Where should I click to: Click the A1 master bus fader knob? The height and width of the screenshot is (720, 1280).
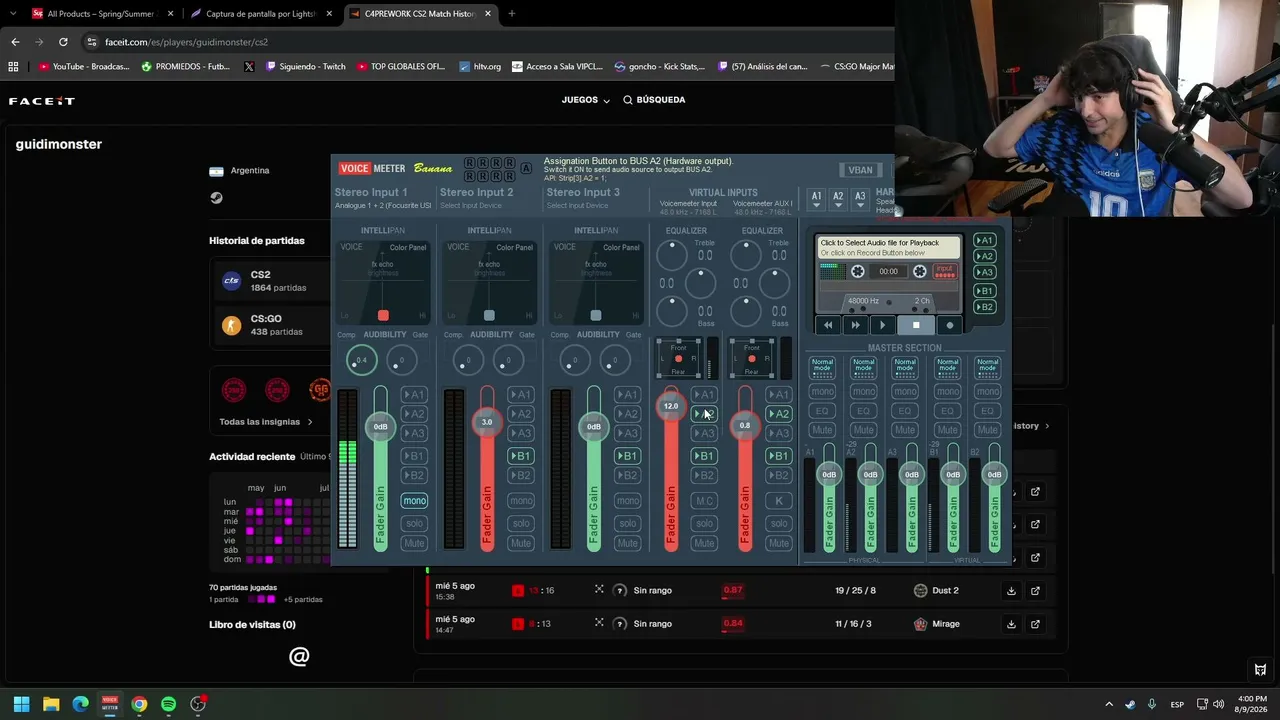(829, 474)
